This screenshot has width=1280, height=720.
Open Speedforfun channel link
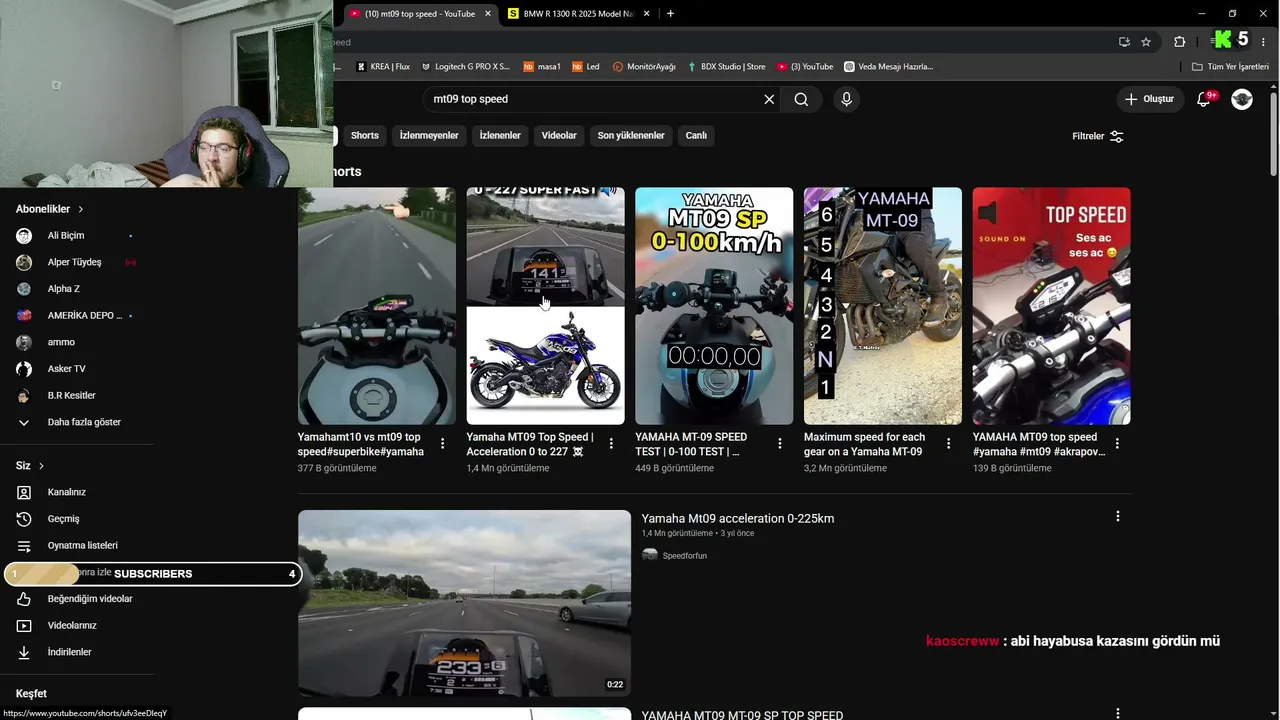tap(684, 556)
